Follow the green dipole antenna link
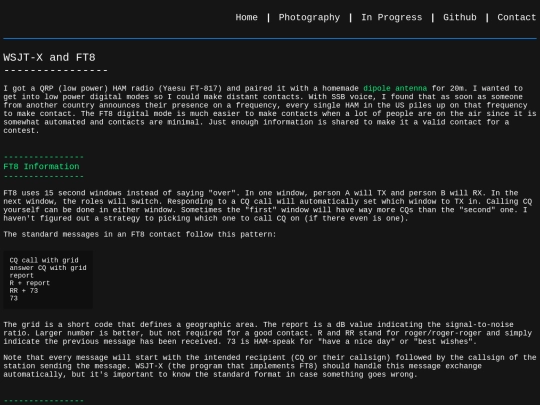This screenshot has width=540, height=405. pyautogui.click(x=395, y=88)
